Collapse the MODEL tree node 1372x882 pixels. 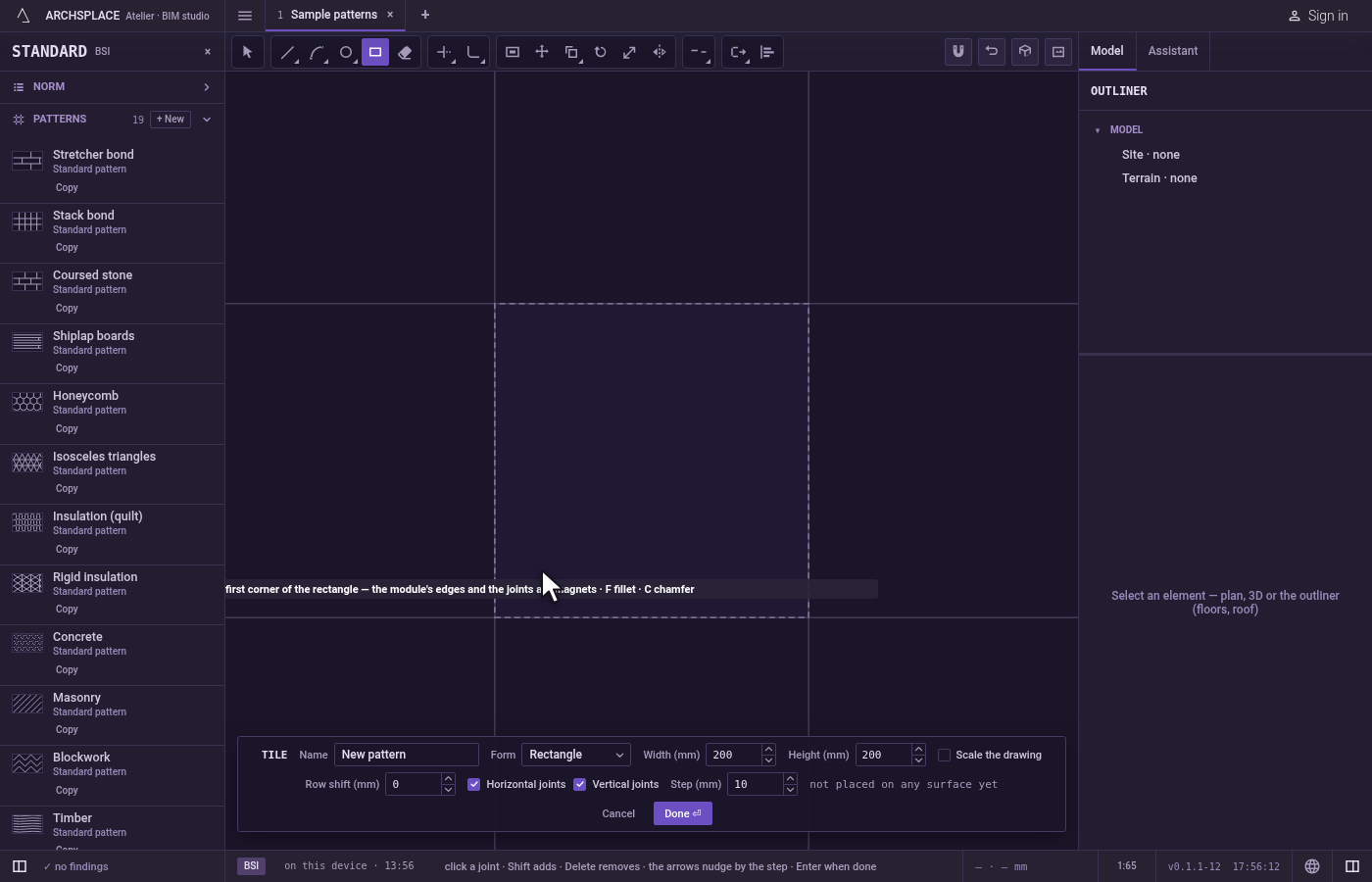[x=1098, y=130]
